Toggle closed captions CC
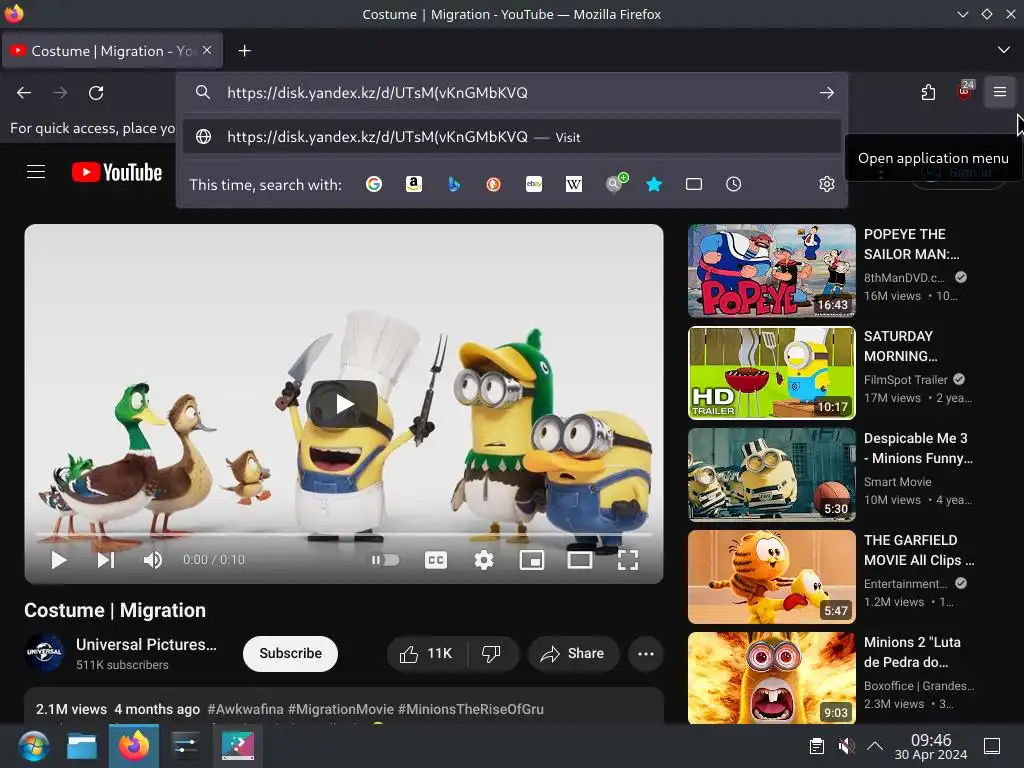 (x=436, y=560)
